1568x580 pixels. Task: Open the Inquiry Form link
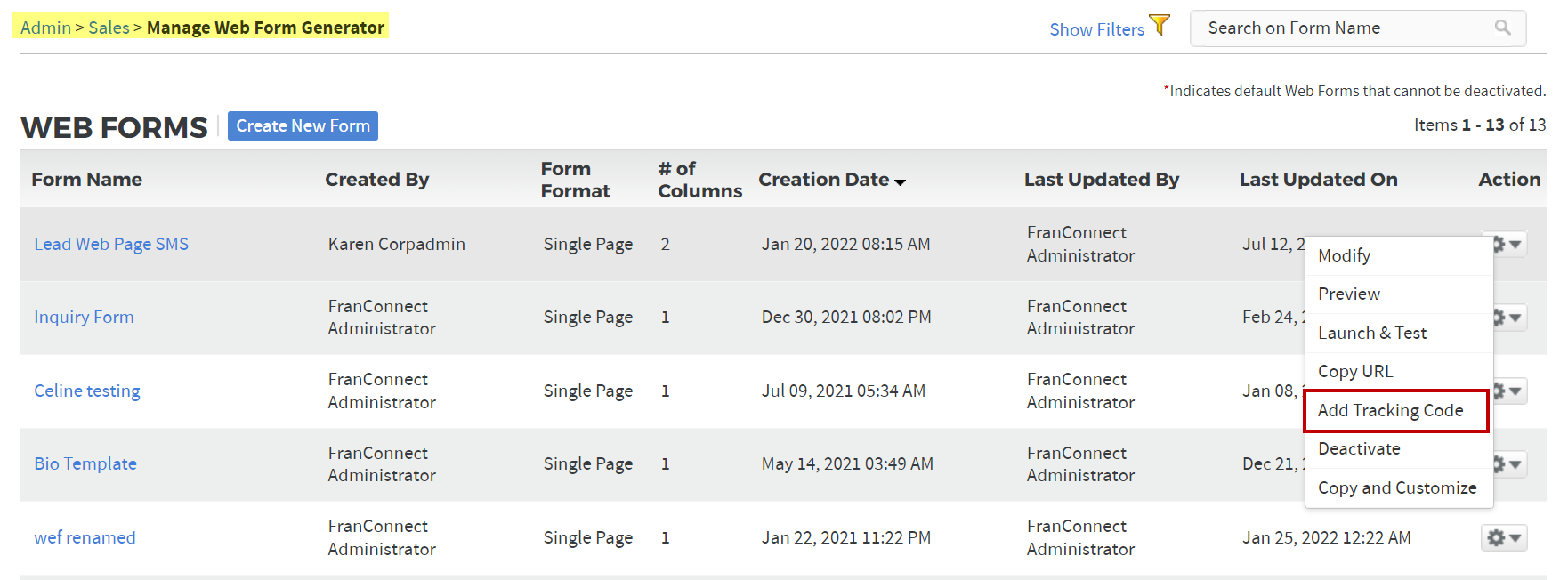click(x=84, y=317)
